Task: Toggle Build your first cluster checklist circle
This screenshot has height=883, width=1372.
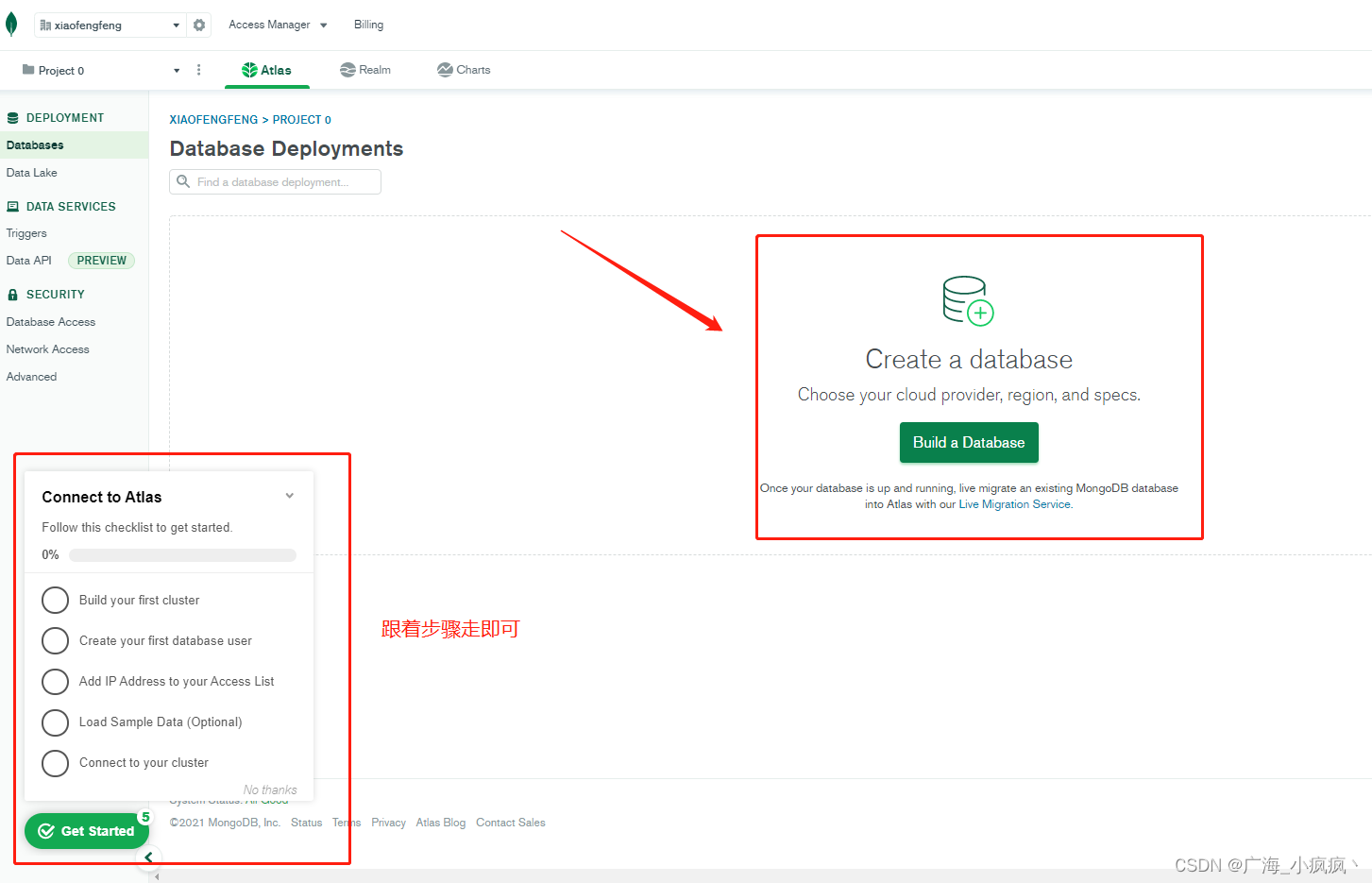Action: point(56,601)
